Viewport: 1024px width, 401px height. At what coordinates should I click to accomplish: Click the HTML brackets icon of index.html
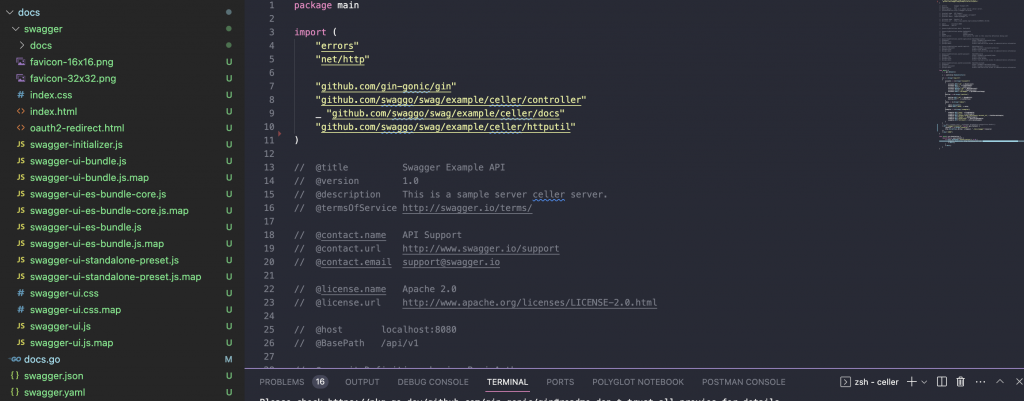[x=21, y=112]
